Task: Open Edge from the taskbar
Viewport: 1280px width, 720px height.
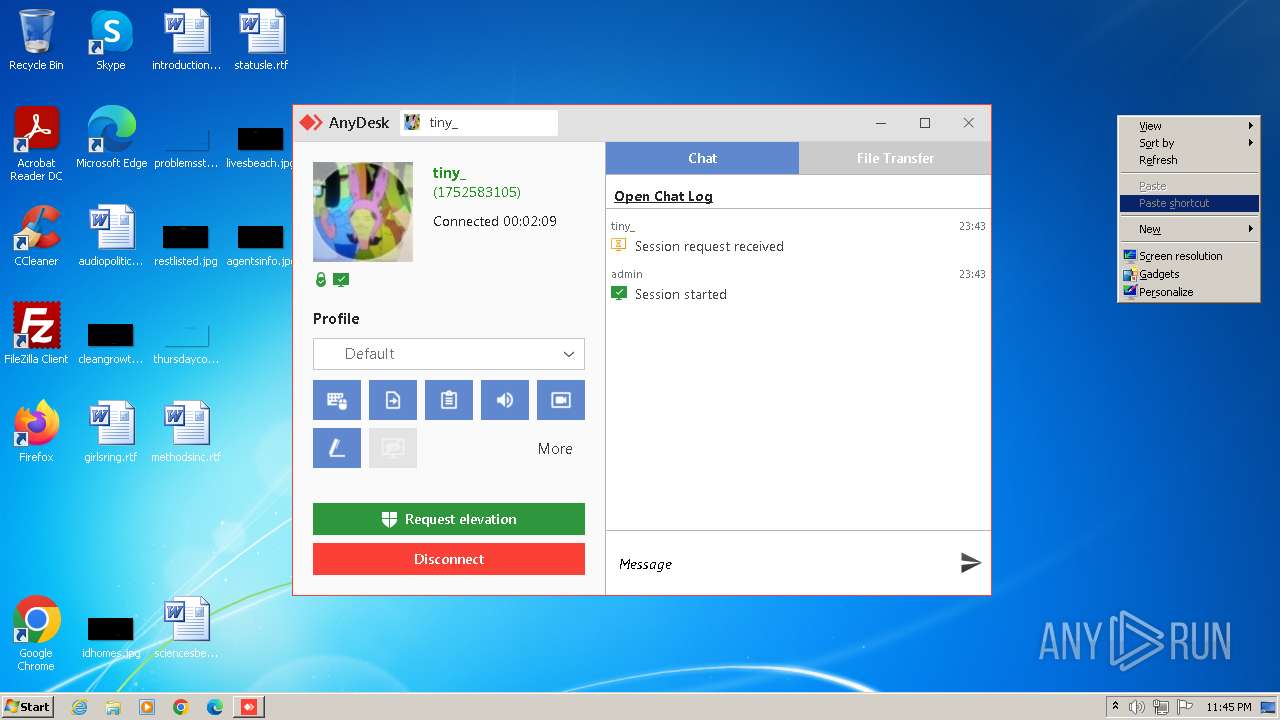Action: click(215, 707)
